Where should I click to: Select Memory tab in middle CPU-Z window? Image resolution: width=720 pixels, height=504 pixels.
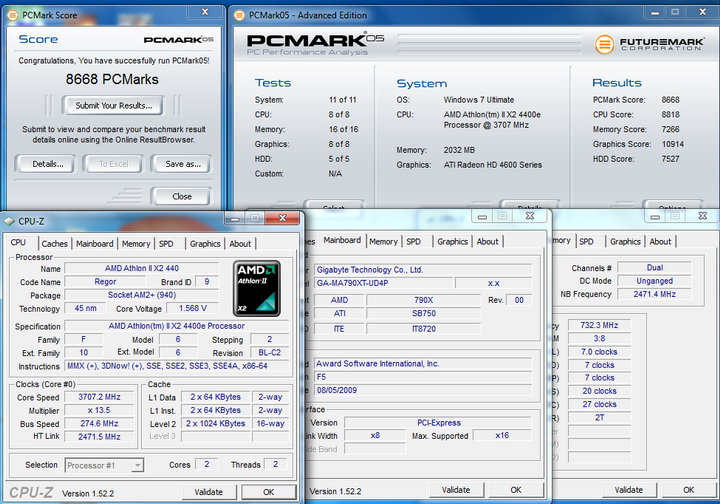coord(383,241)
